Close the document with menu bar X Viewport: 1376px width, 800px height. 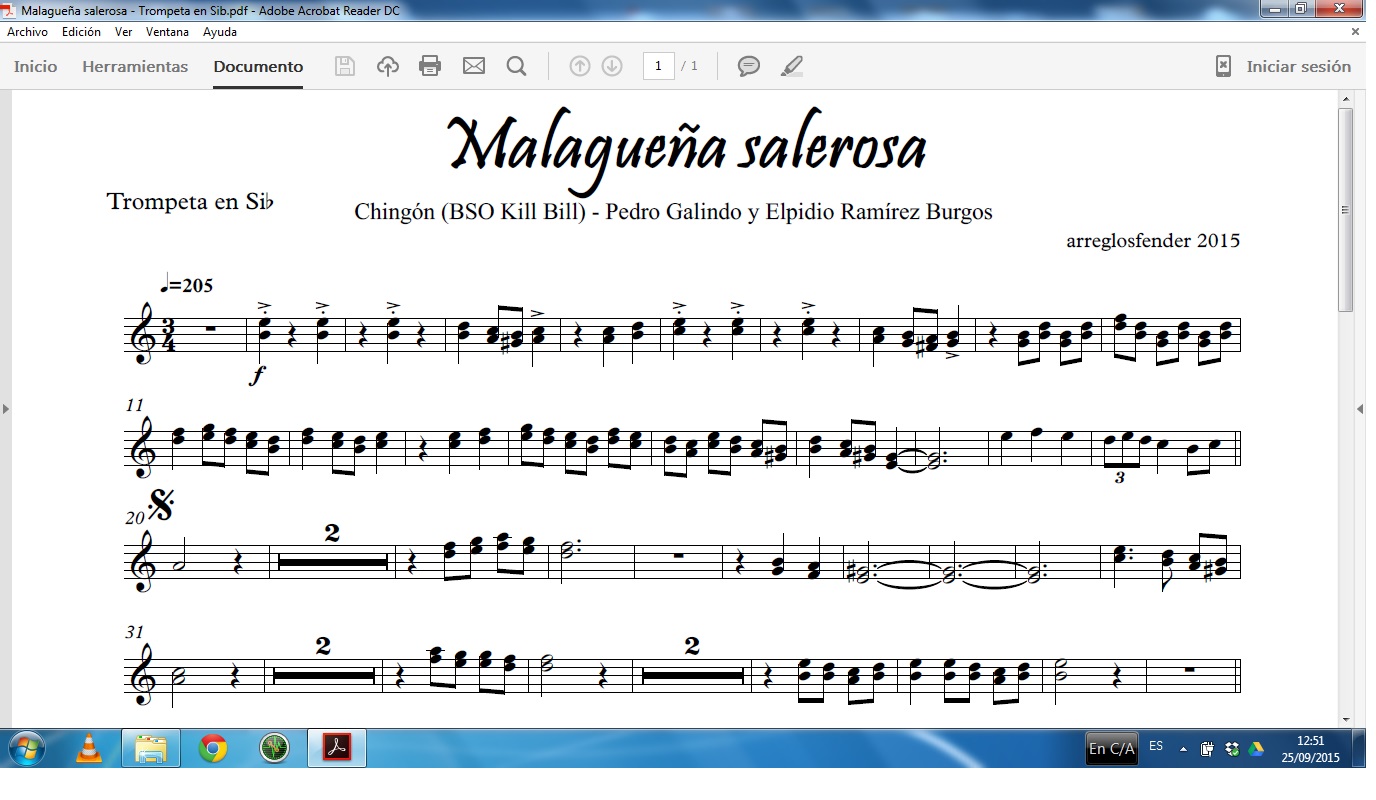click(x=1356, y=32)
